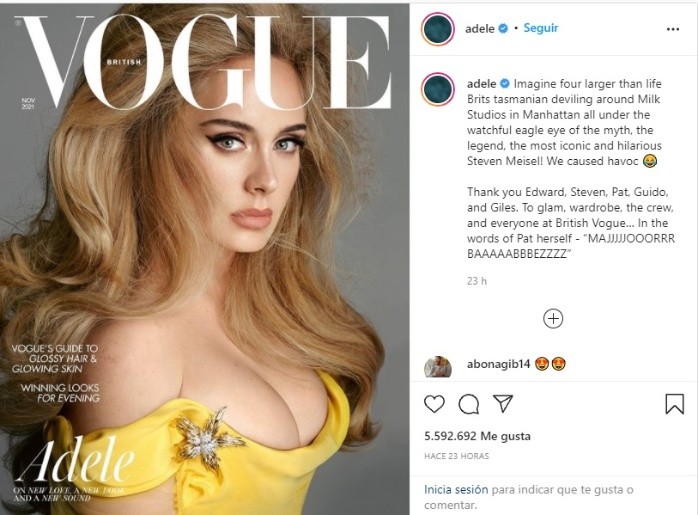698x515 pixels.
Task: Click adele username in the caption
Action: 481,84
